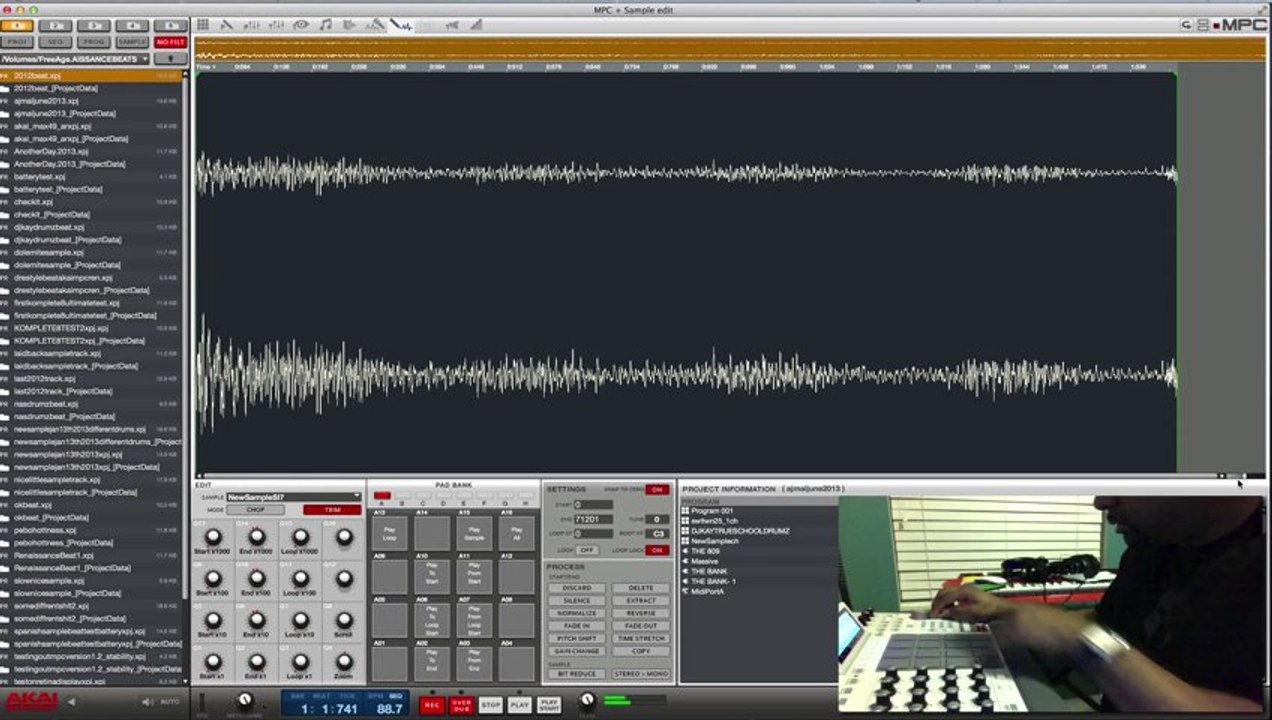Select pad bank D
This screenshot has height=720, width=1272.
[445, 495]
